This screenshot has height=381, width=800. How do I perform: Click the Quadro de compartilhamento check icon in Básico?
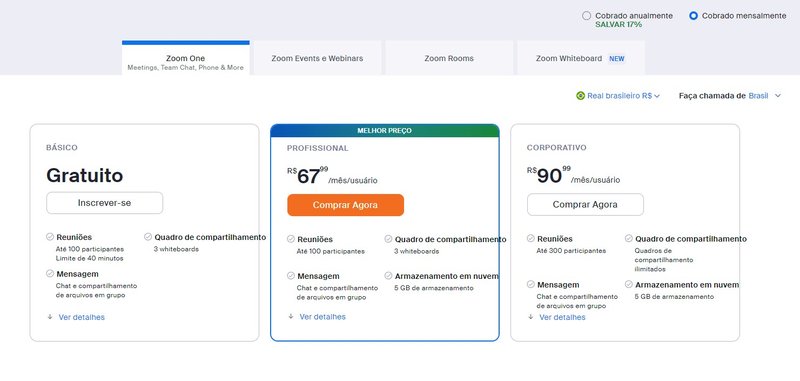click(x=148, y=237)
